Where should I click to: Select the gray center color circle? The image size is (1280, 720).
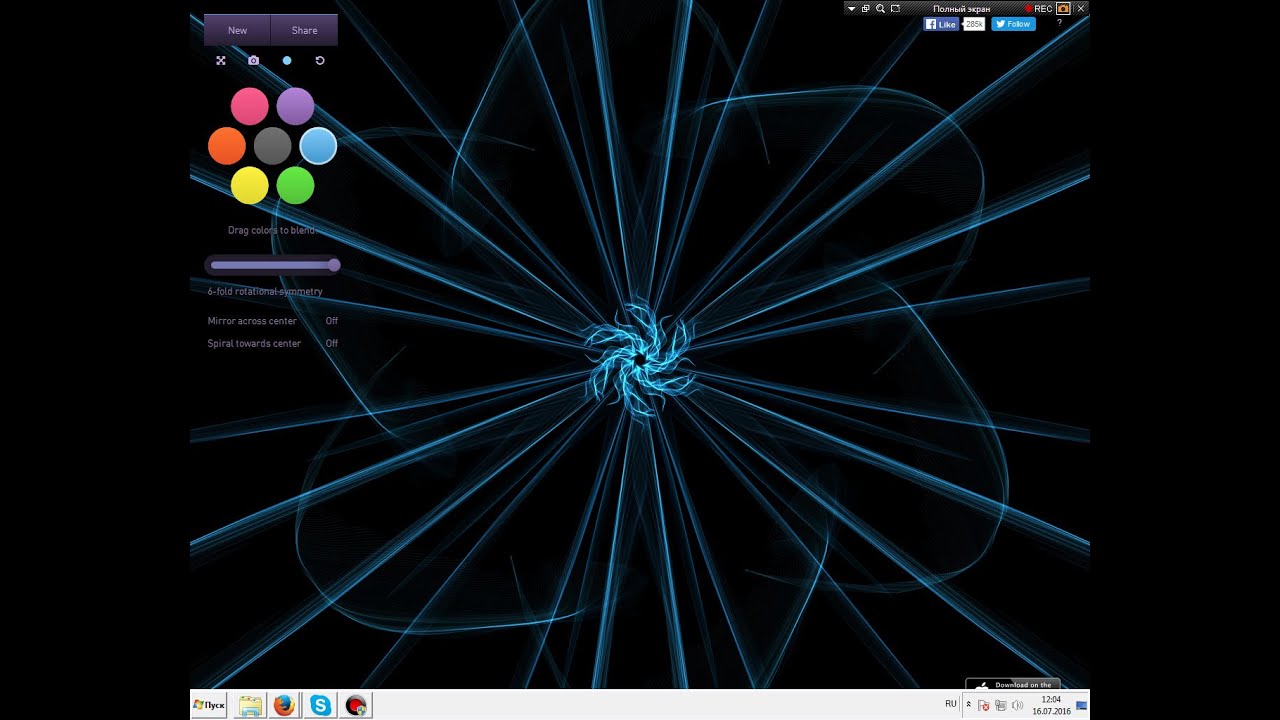pos(272,146)
